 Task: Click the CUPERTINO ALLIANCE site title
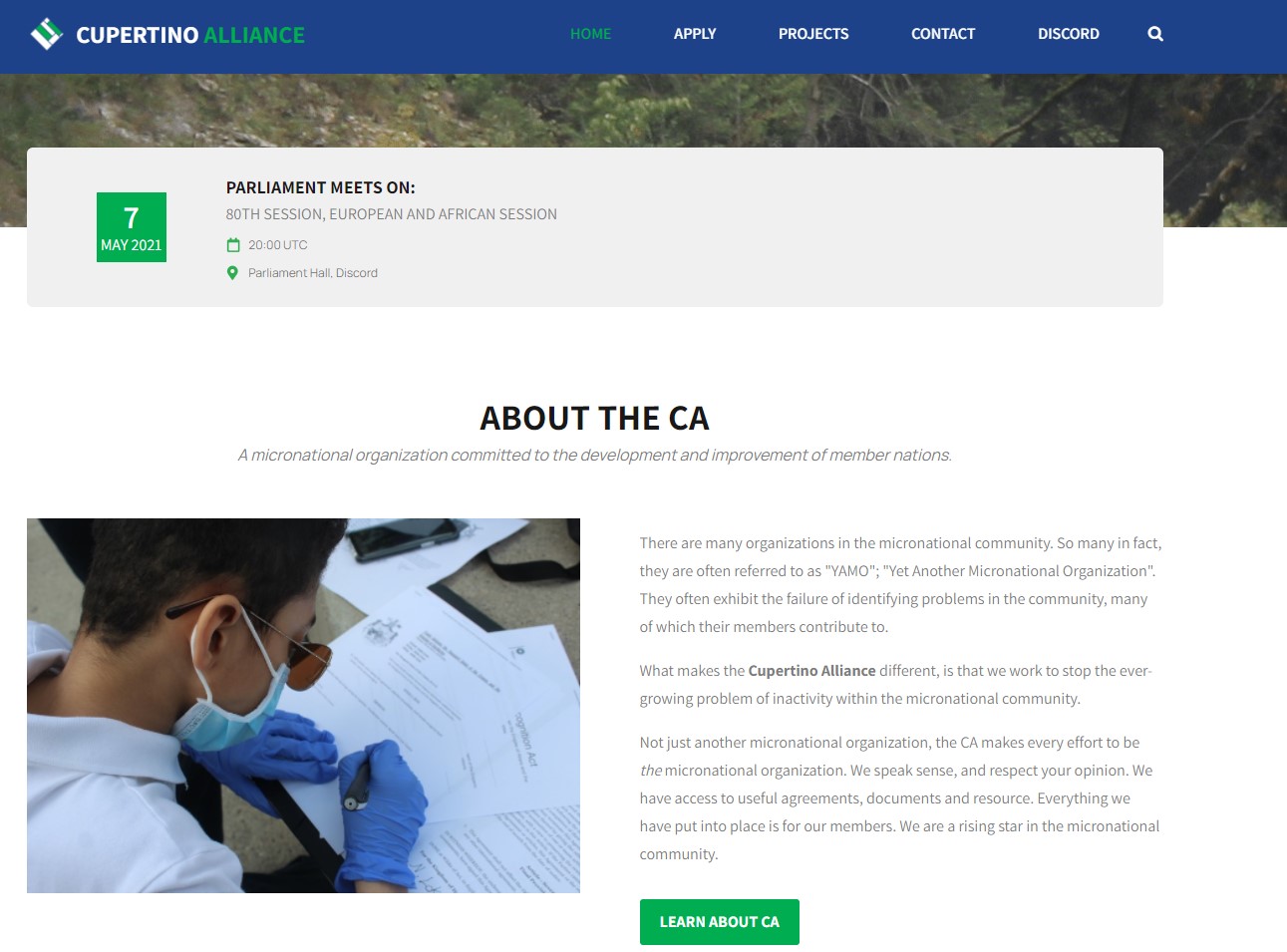190,35
